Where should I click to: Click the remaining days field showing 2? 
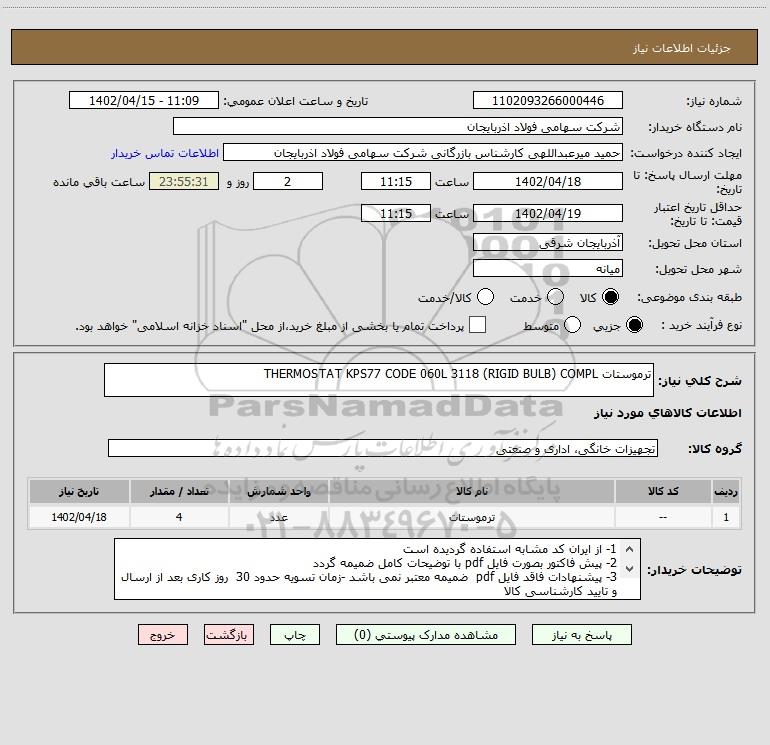click(288, 181)
